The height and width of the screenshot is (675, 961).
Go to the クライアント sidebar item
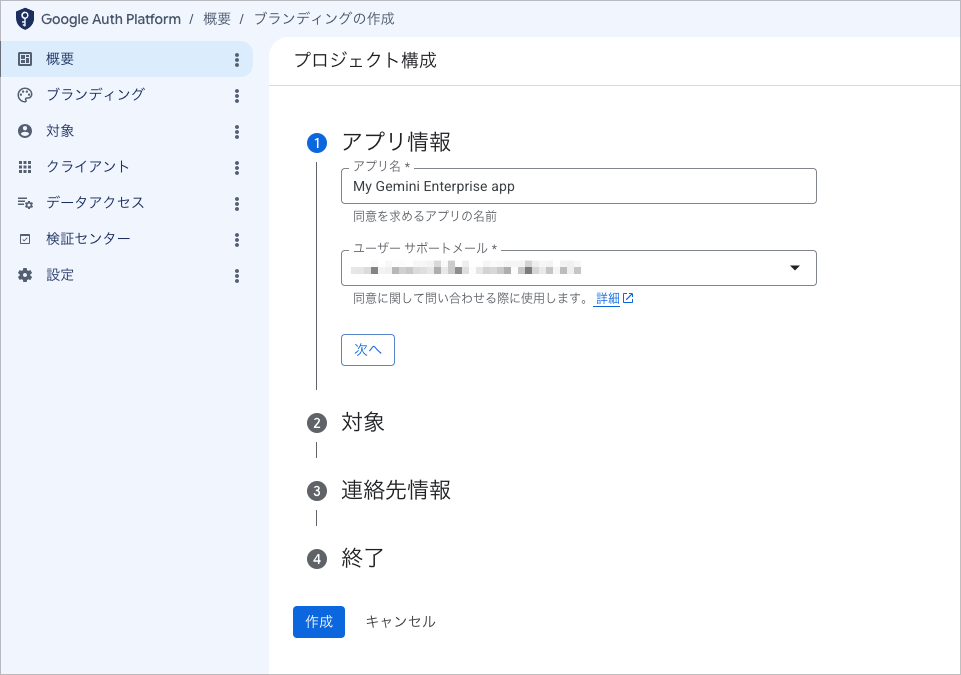(127, 167)
